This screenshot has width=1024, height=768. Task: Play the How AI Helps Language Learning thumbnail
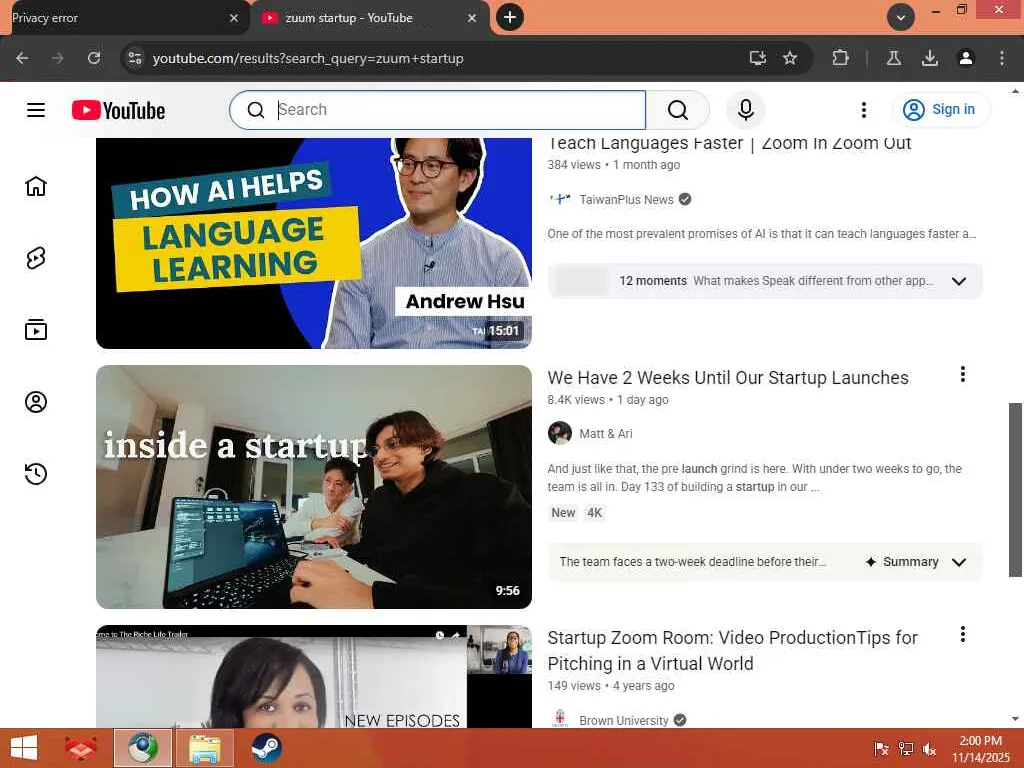tap(313, 243)
